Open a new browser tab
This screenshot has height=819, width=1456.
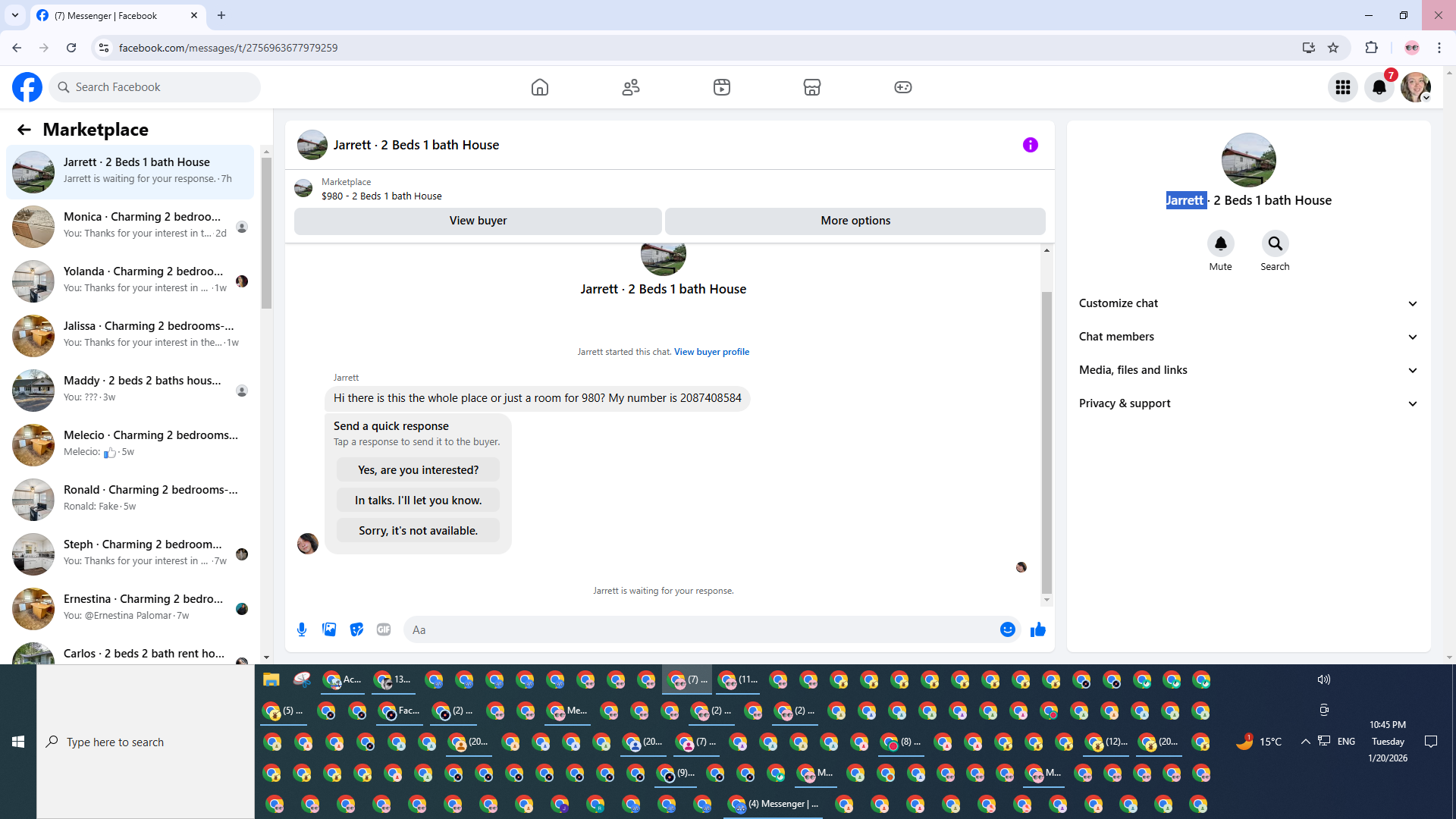click(221, 15)
